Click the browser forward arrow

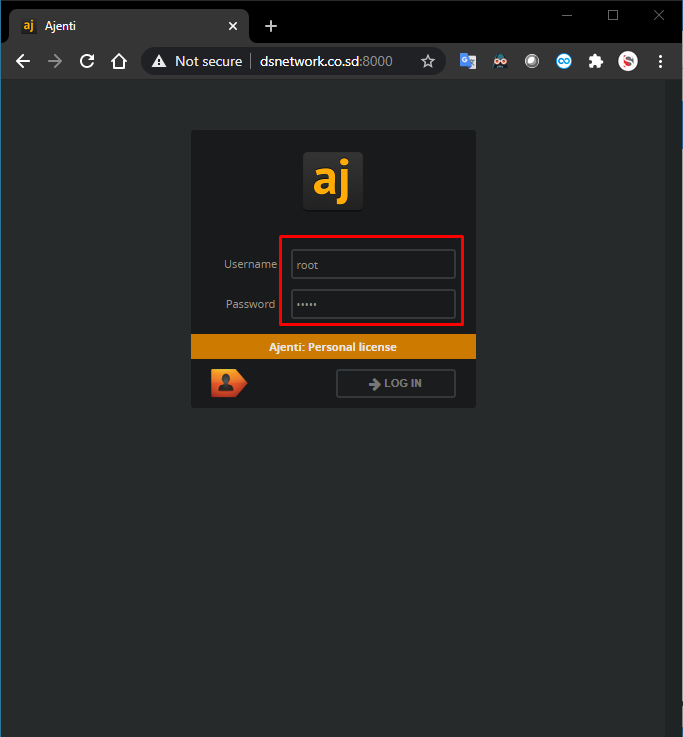click(55, 61)
